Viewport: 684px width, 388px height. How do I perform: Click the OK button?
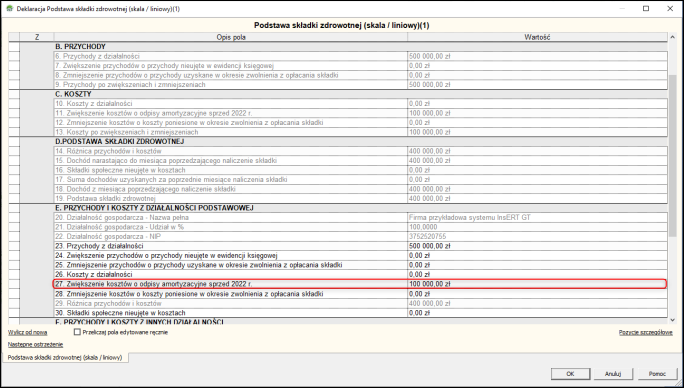(570, 374)
